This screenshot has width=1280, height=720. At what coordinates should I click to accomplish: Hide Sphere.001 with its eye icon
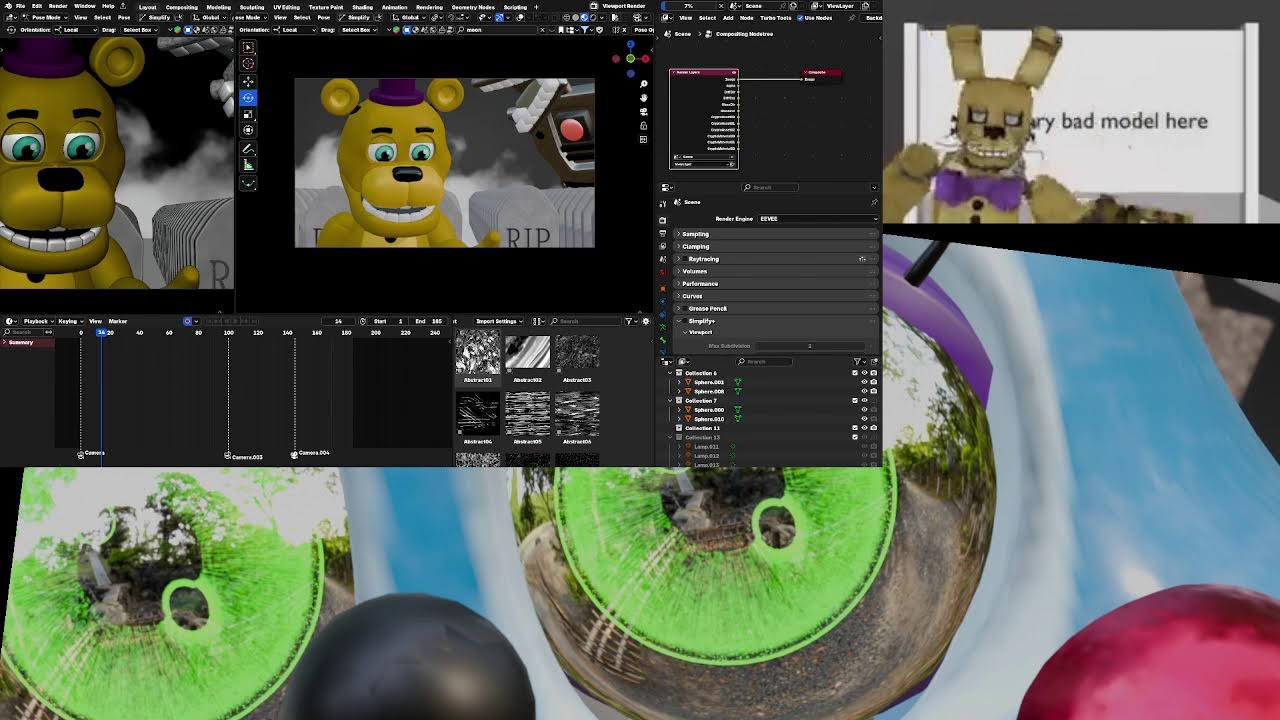click(865, 382)
